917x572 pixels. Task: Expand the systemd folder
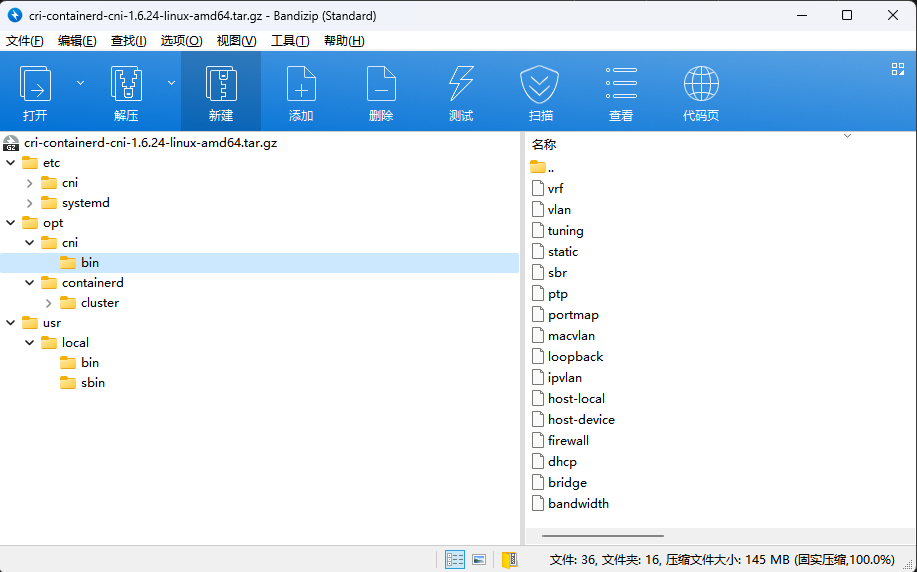point(30,203)
